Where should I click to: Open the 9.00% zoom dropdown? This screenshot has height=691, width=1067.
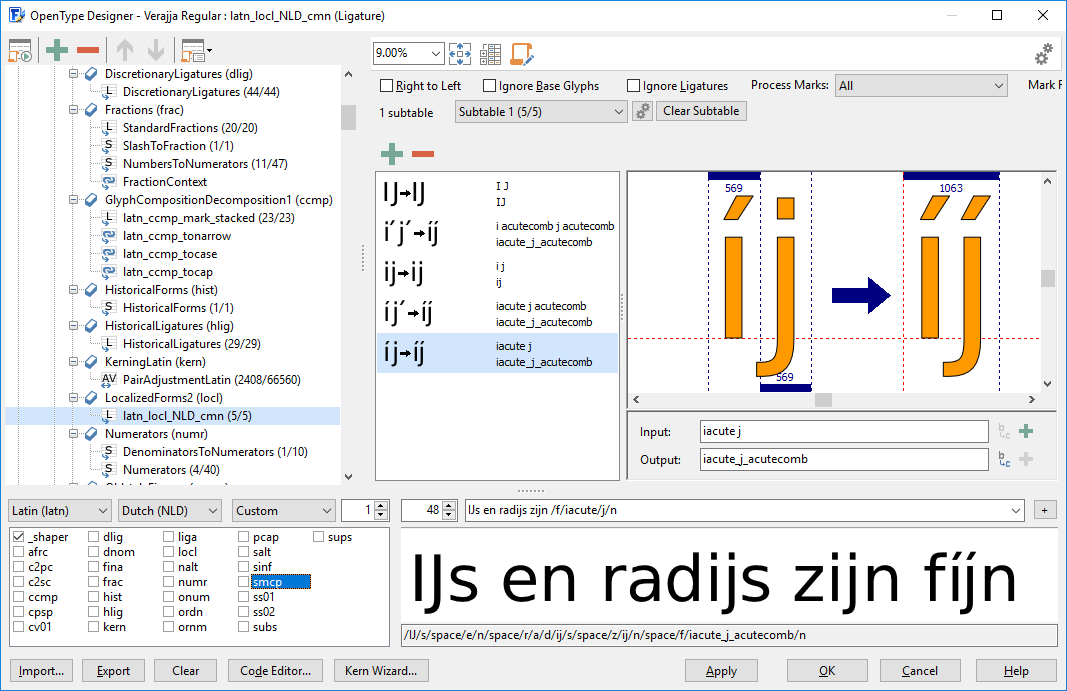436,53
